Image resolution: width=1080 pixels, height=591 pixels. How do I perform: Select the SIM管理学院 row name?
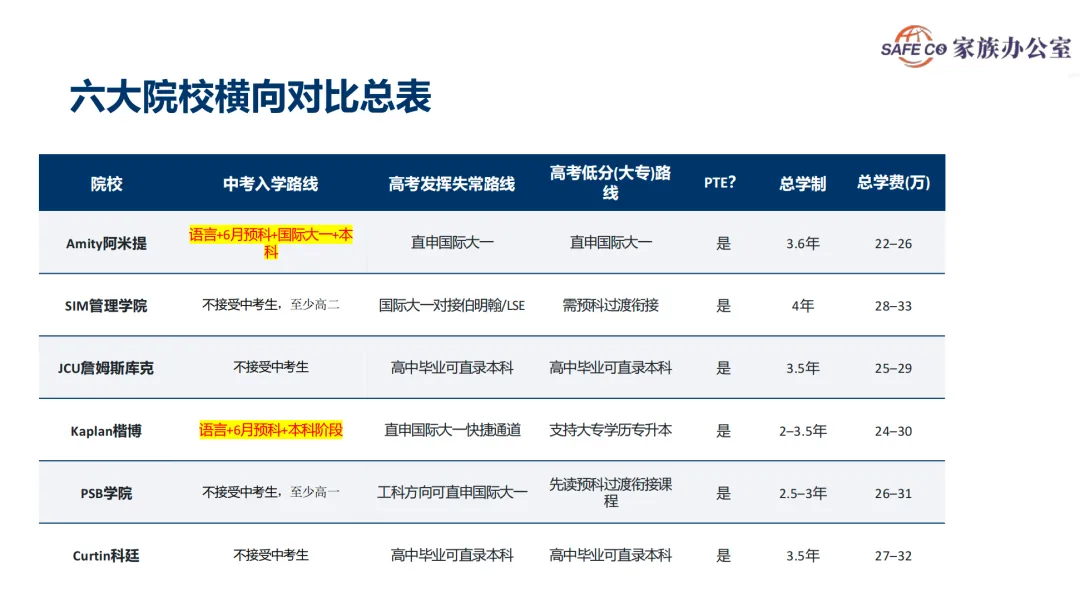106,306
